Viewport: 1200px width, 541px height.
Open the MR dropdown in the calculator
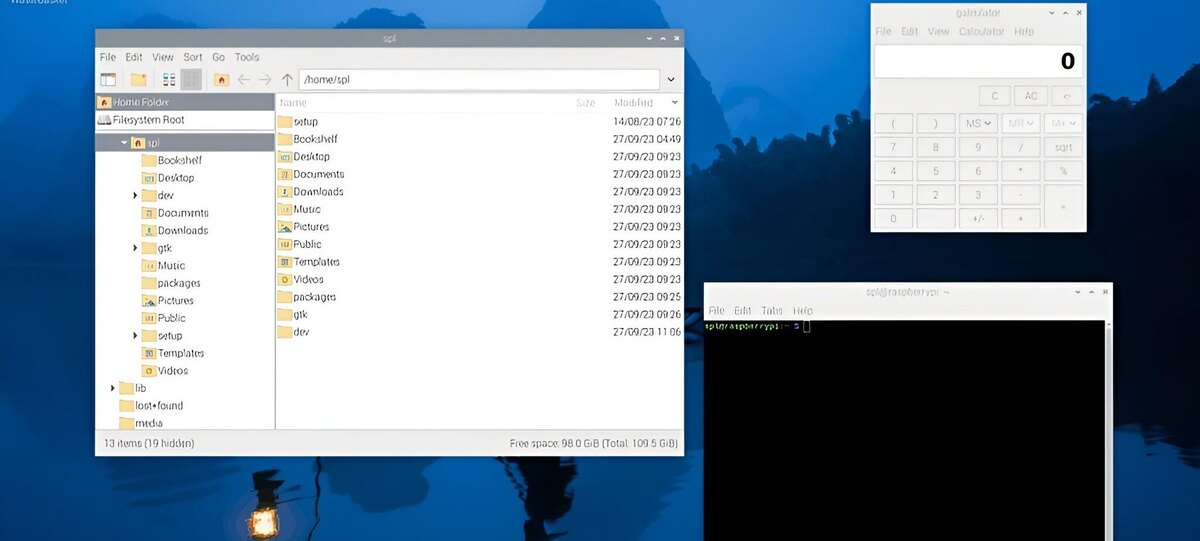click(x=1021, y=123)
